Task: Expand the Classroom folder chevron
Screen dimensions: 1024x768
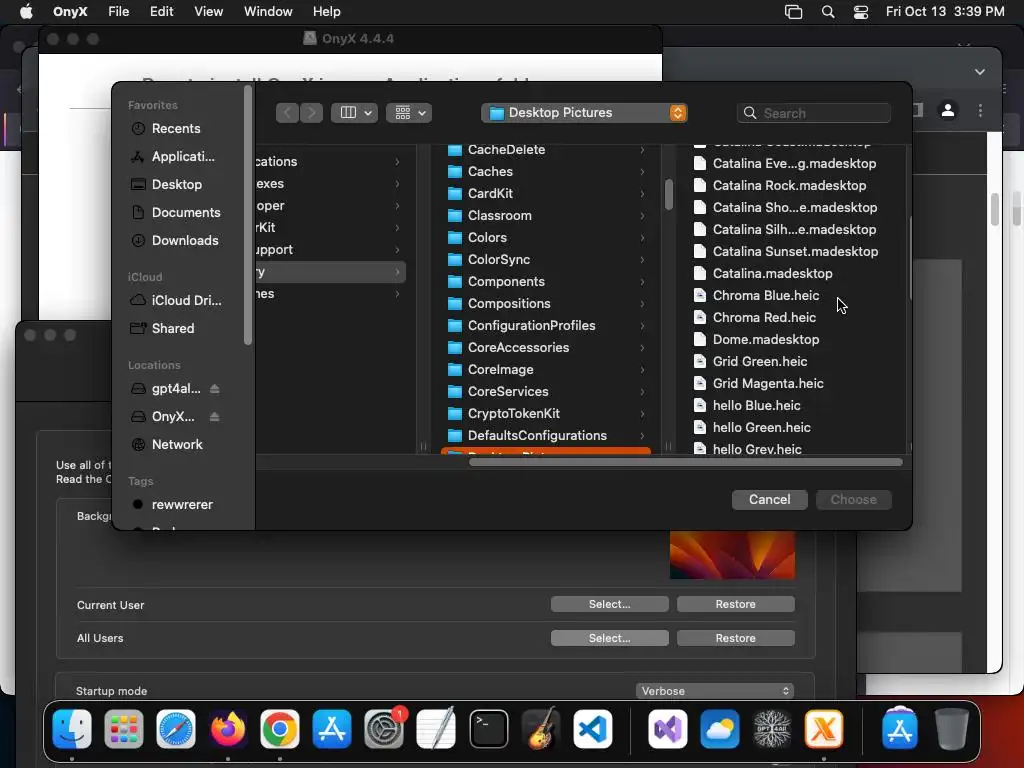Action: [x=643, y=216]
